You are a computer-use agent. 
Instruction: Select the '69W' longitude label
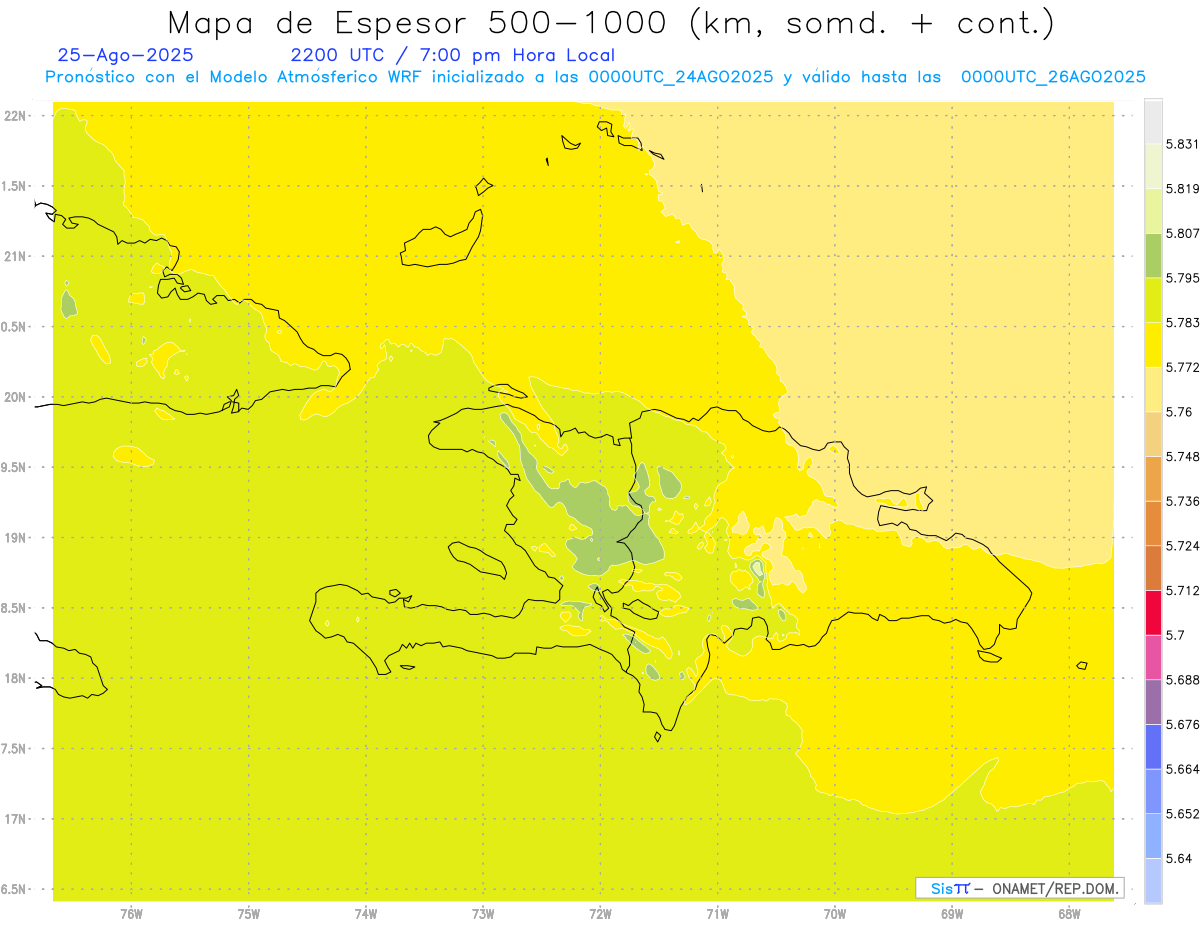[x=952, y=913]
